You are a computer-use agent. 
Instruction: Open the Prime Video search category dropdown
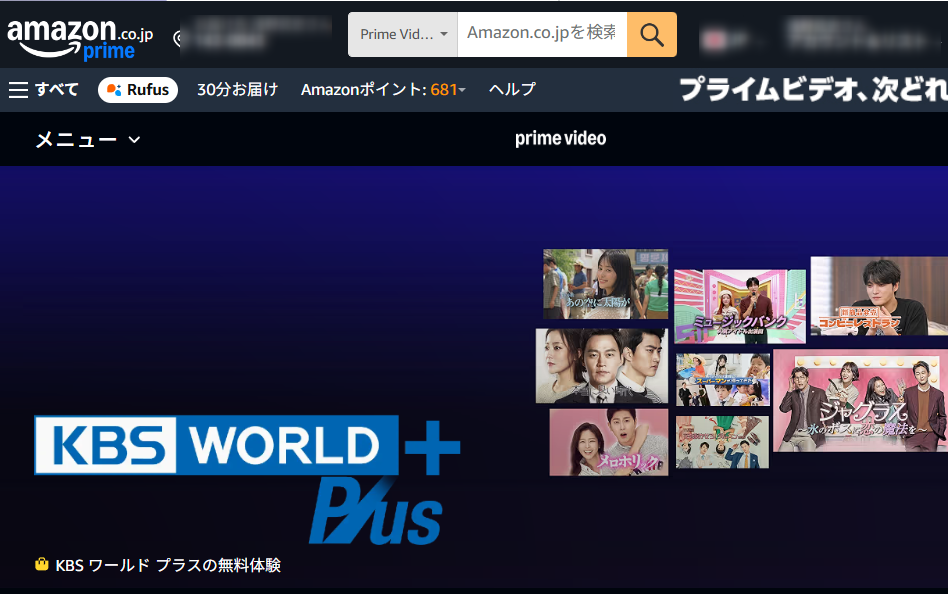tap(403, 34)
